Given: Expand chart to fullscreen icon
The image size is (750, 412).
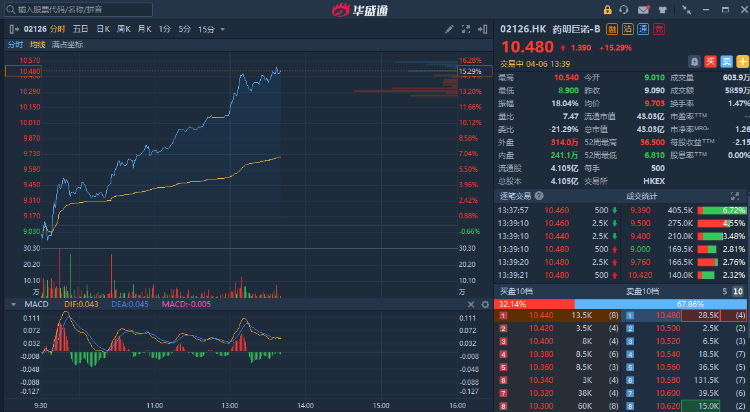Looking at the screenshot, I should point(466,29).
